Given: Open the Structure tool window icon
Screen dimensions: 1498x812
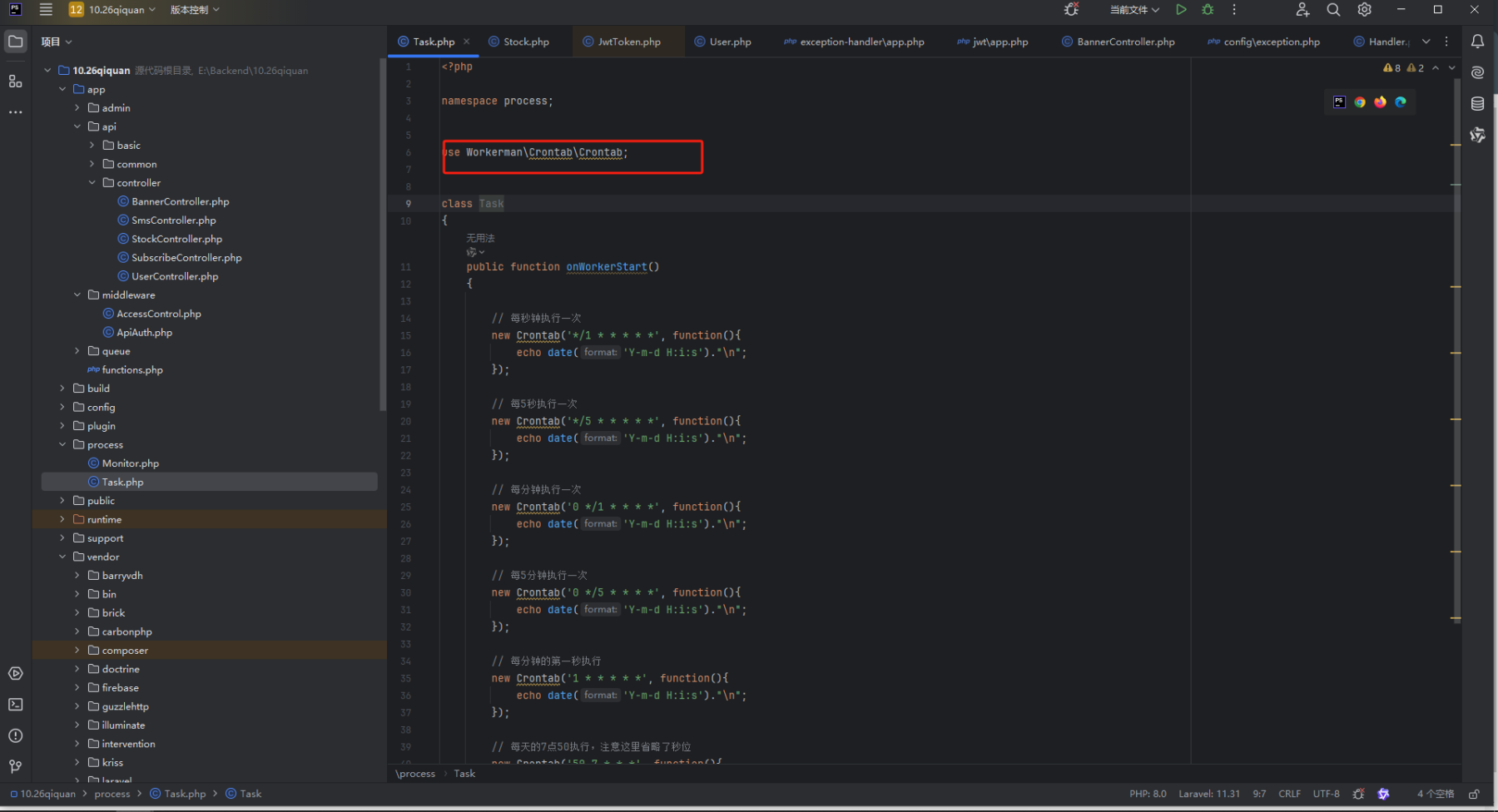Looking at the screenshot, I should click(x=16, y=81).
